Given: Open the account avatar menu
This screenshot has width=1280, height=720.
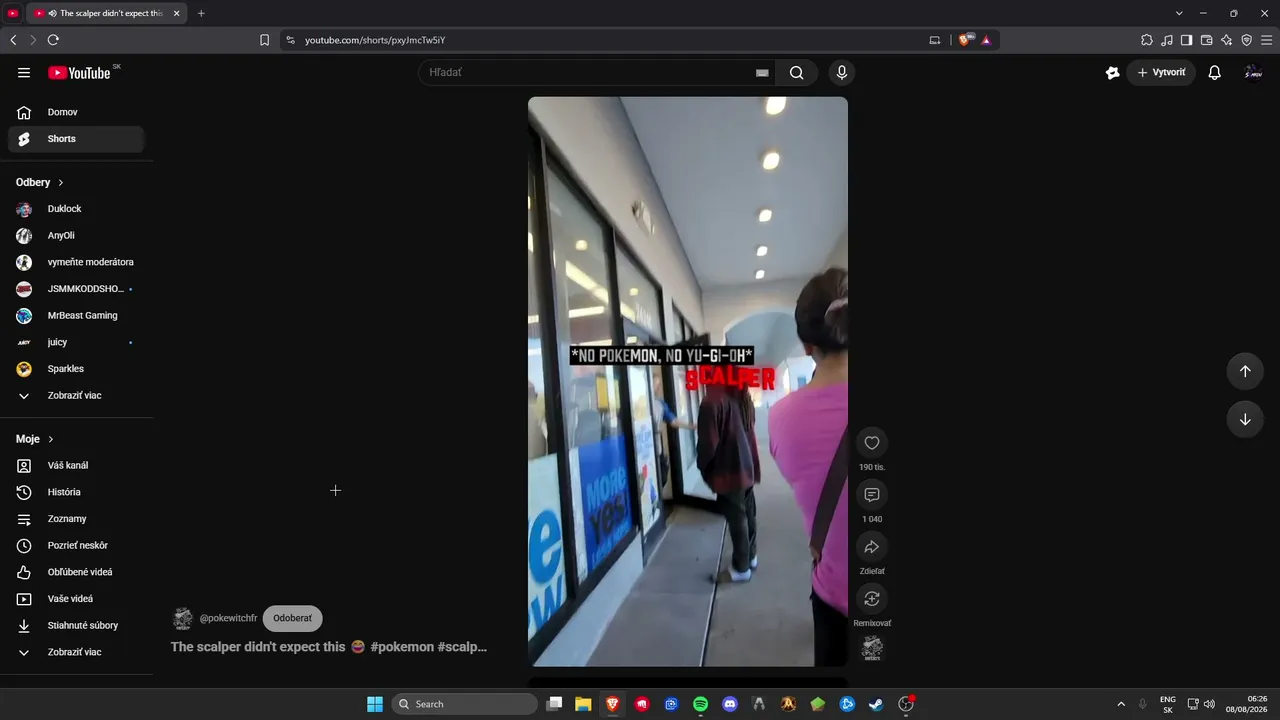Looking at the screenshot, I should pos(1253,72).
